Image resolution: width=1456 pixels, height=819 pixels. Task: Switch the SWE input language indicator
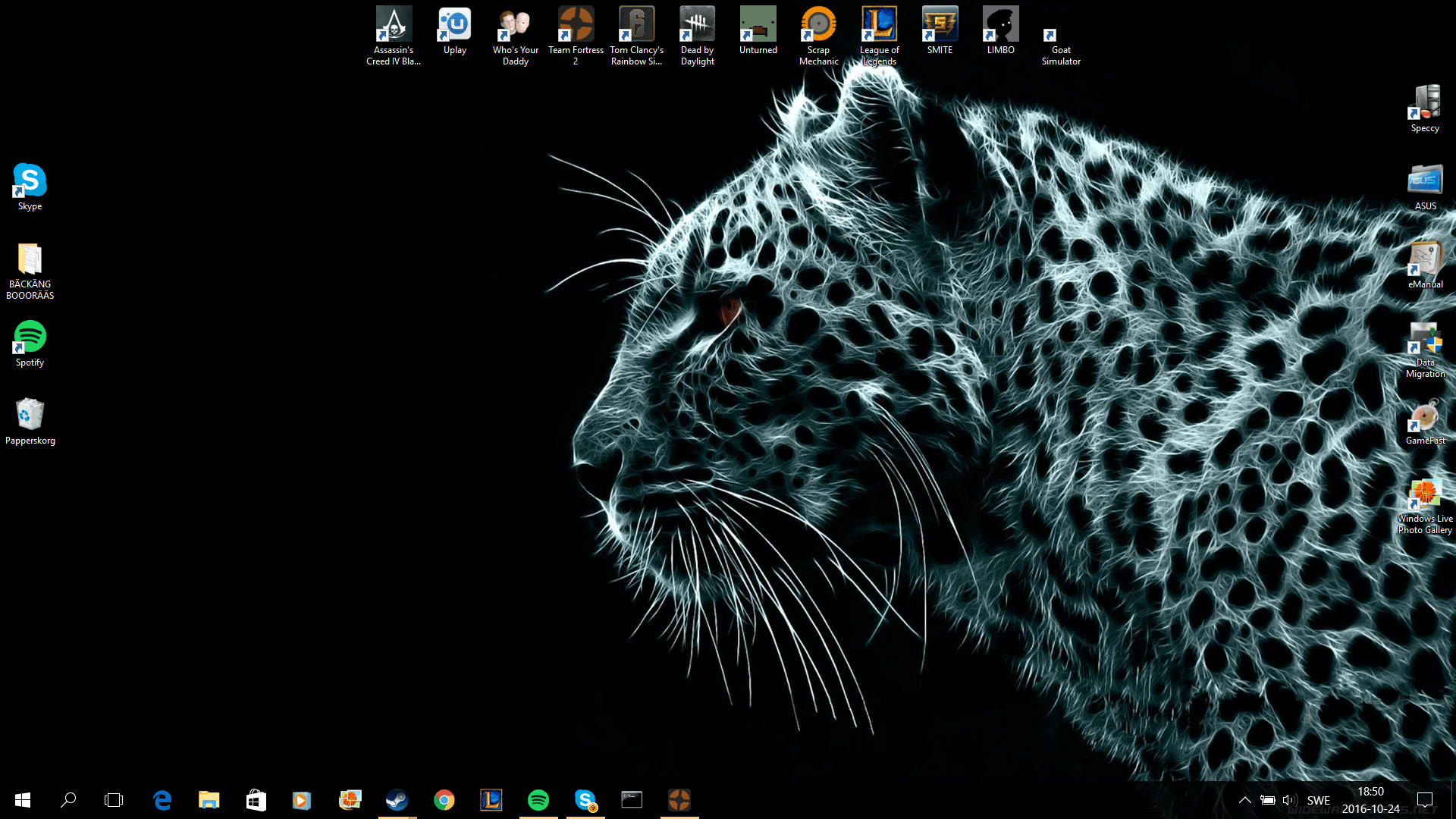1318,800
